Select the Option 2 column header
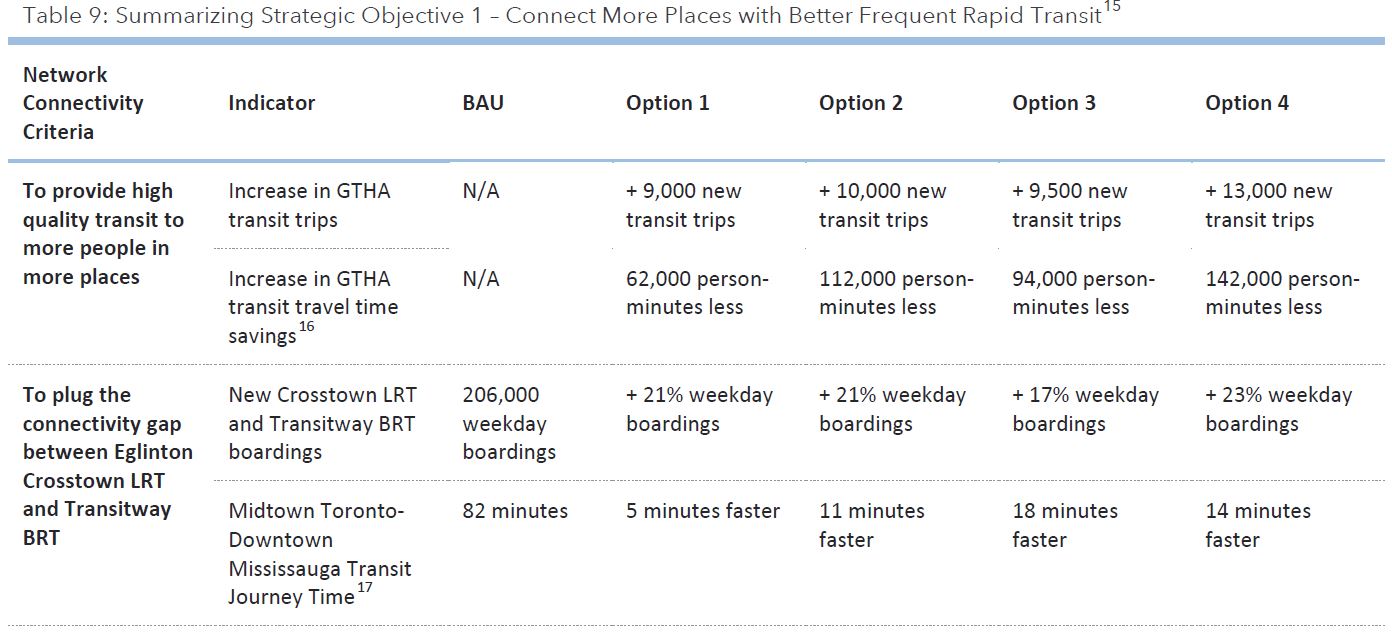 [861, 103]
